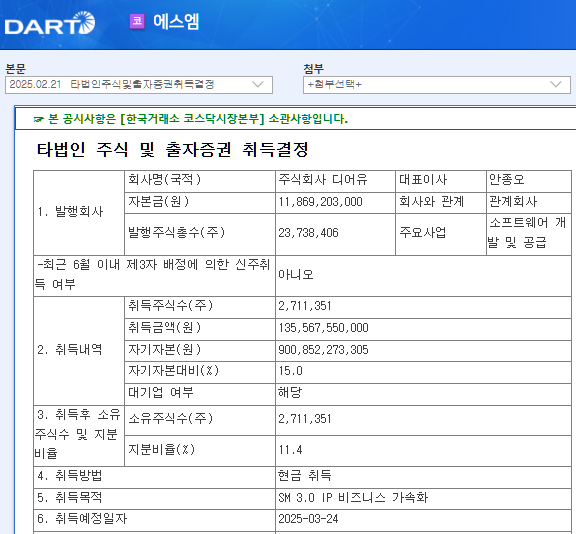
Task: Click the DART logo
Action: pos(50,23)
